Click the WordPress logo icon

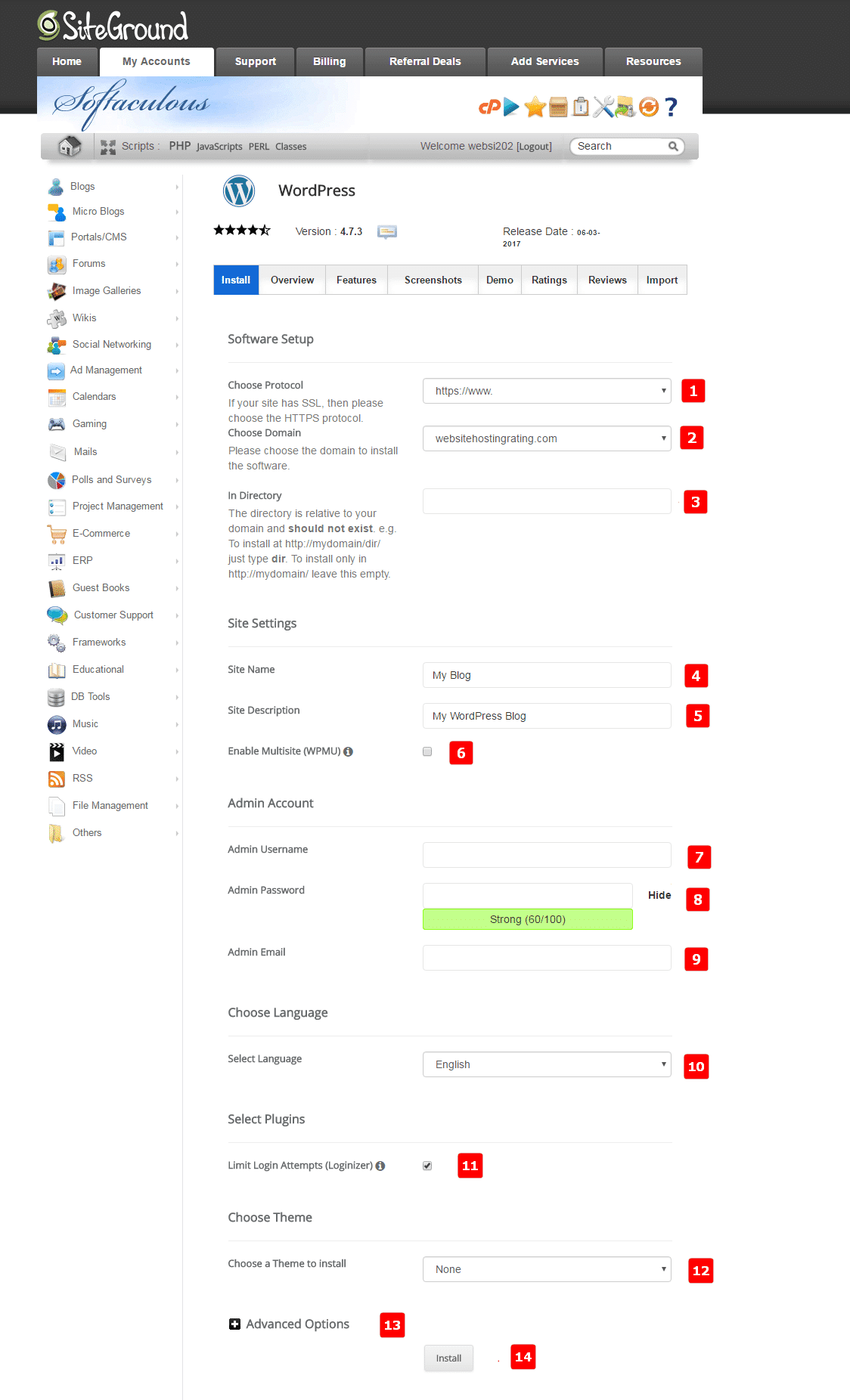(x=239, y=191)
